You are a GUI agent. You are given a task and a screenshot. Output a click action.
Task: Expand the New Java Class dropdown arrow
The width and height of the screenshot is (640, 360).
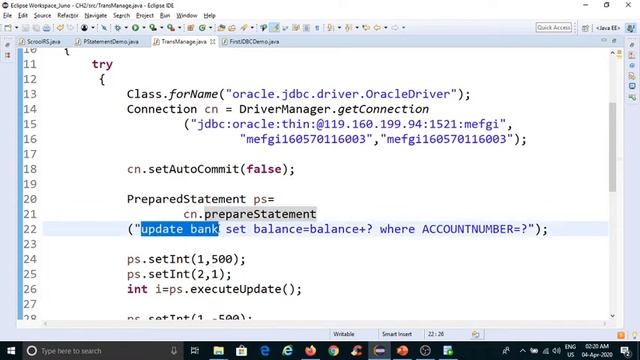(211, 28)
